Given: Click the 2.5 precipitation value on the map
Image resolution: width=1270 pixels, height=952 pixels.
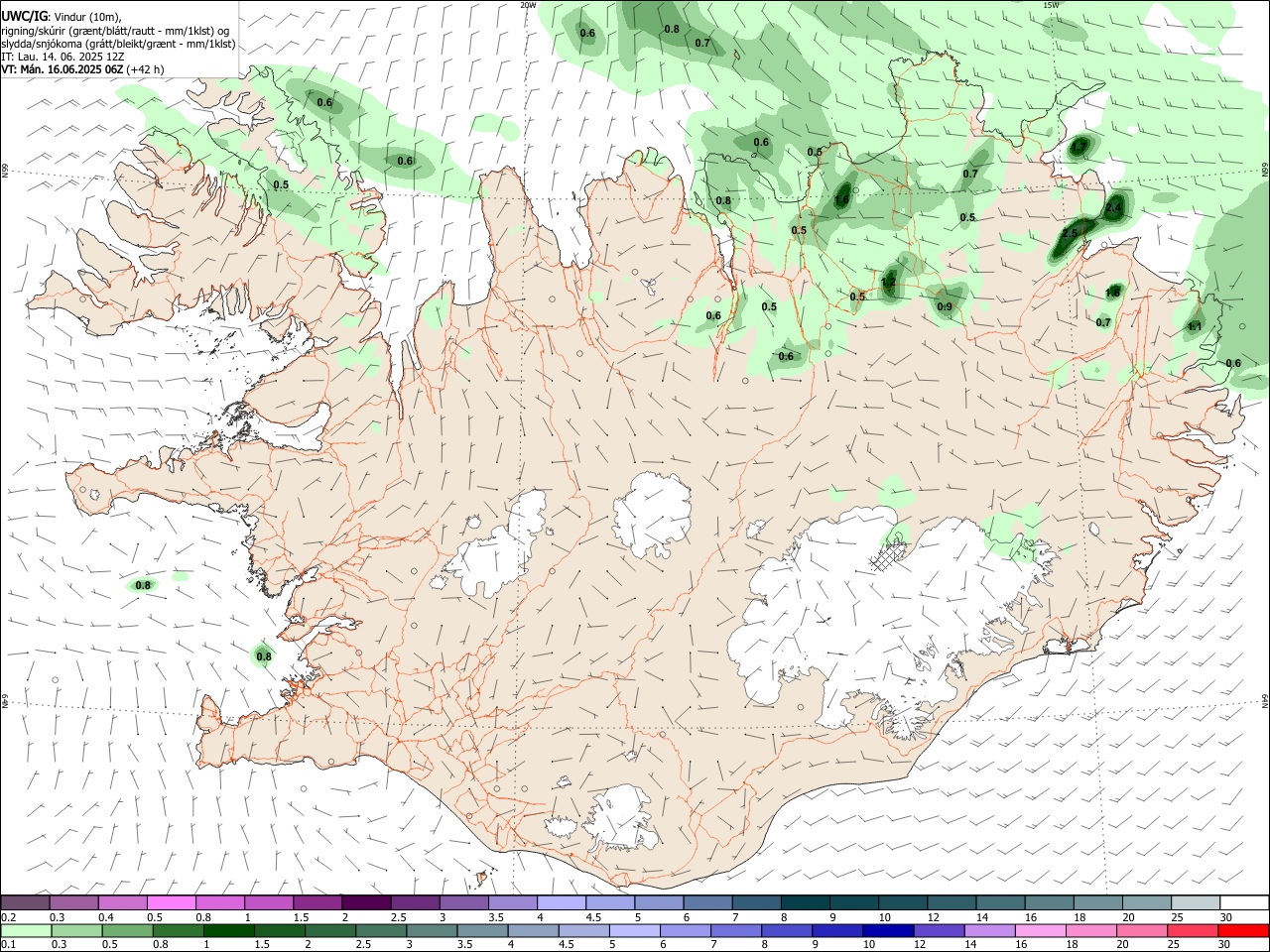Looking at the screenshot, I should coord(1070,234).
